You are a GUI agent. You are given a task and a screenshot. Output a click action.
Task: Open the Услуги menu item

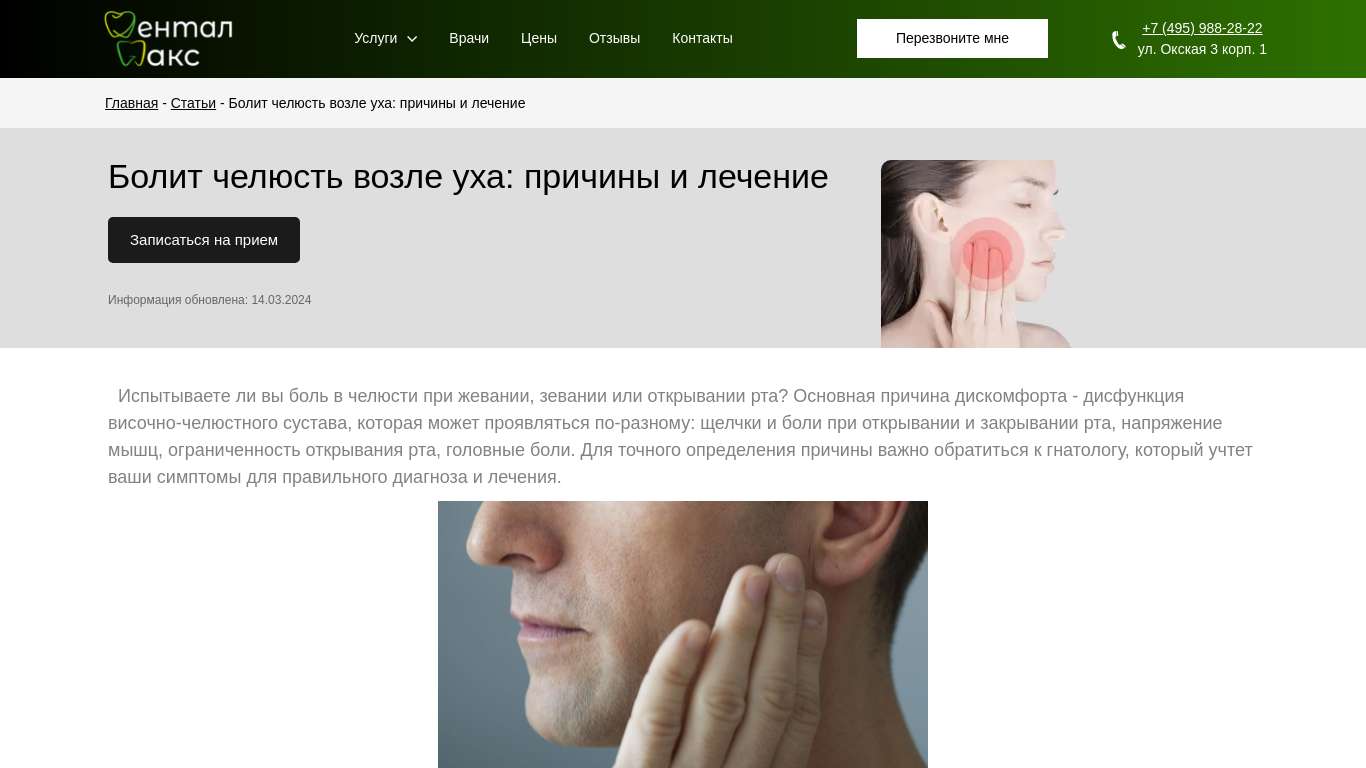tap(375, 38)
